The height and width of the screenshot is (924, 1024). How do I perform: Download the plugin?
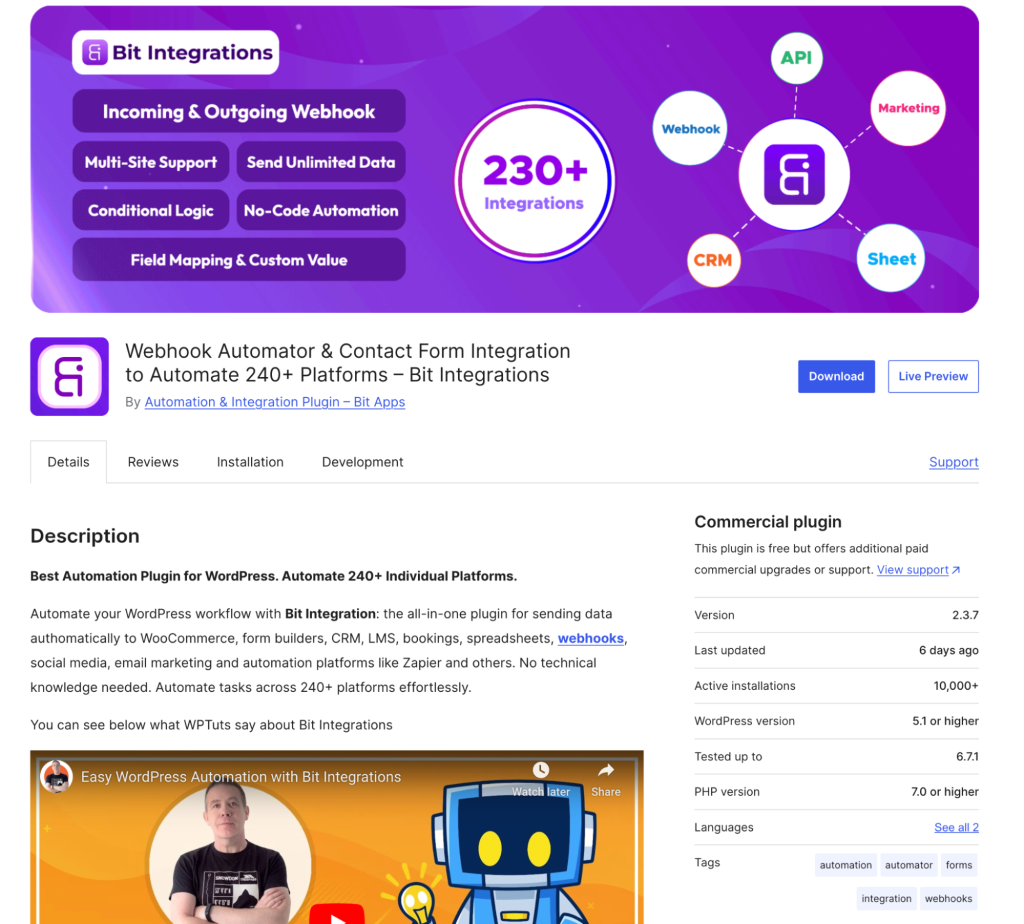[x=836, y=376]
